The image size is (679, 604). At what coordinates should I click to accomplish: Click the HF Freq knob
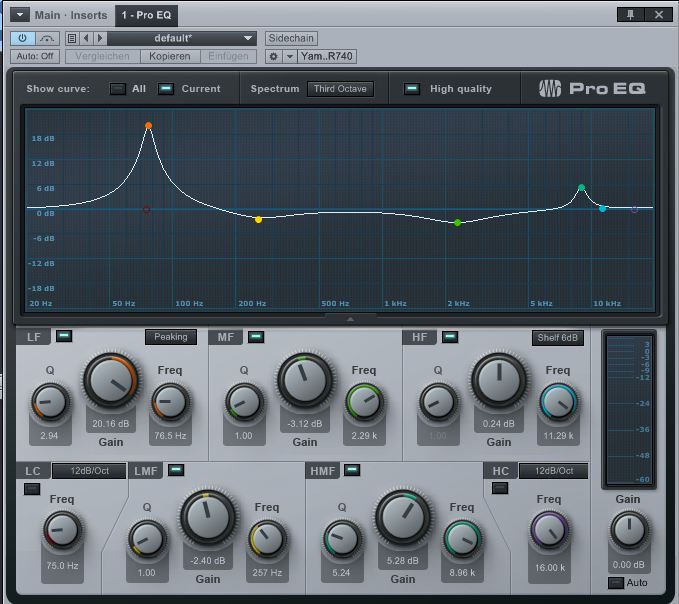pyautogui.click(x=558, y=402)
